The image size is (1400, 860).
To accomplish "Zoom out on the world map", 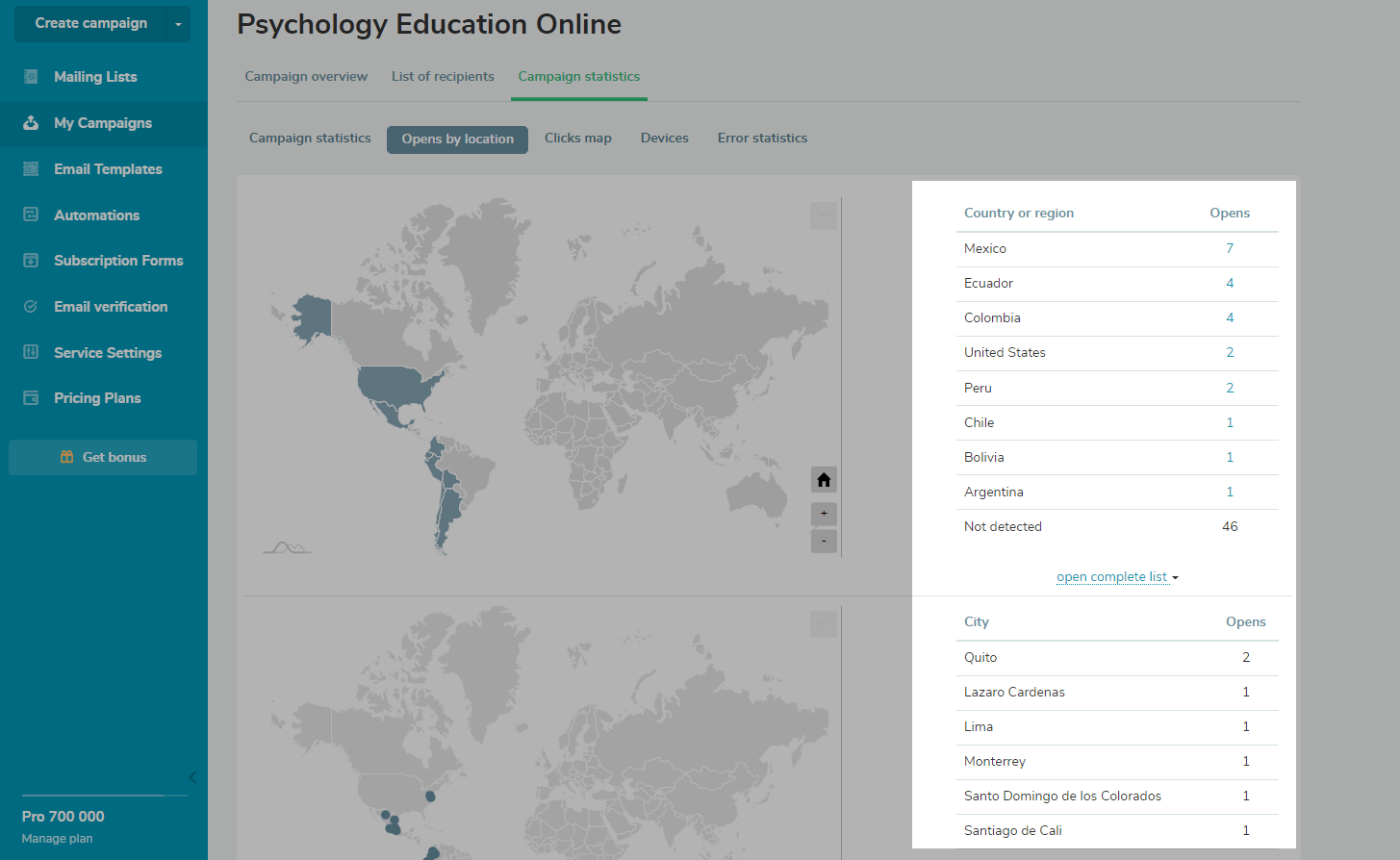I will point(824,541).
